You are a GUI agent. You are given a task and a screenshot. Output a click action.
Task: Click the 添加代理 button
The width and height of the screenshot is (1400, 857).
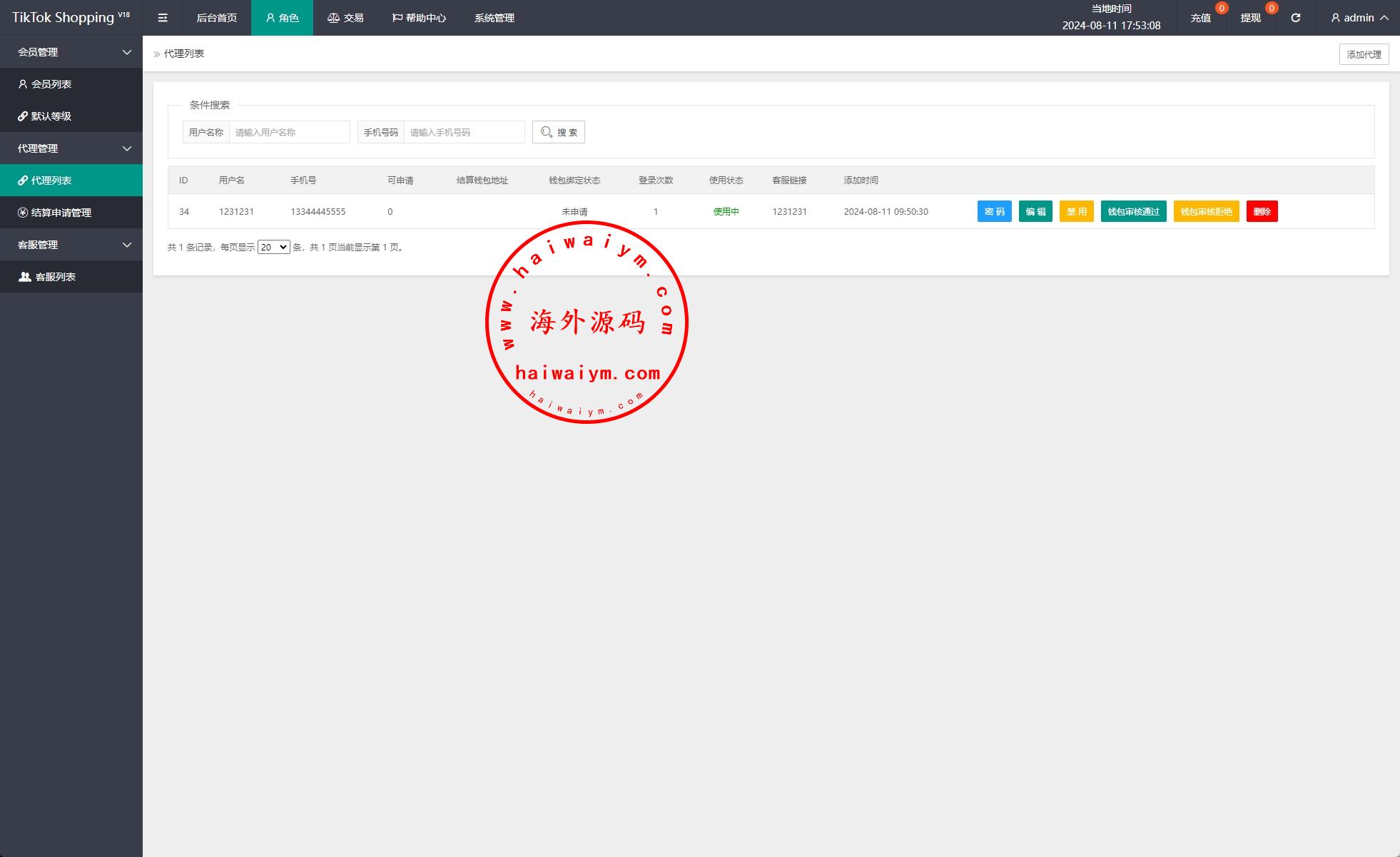(x=1364, y=54)
